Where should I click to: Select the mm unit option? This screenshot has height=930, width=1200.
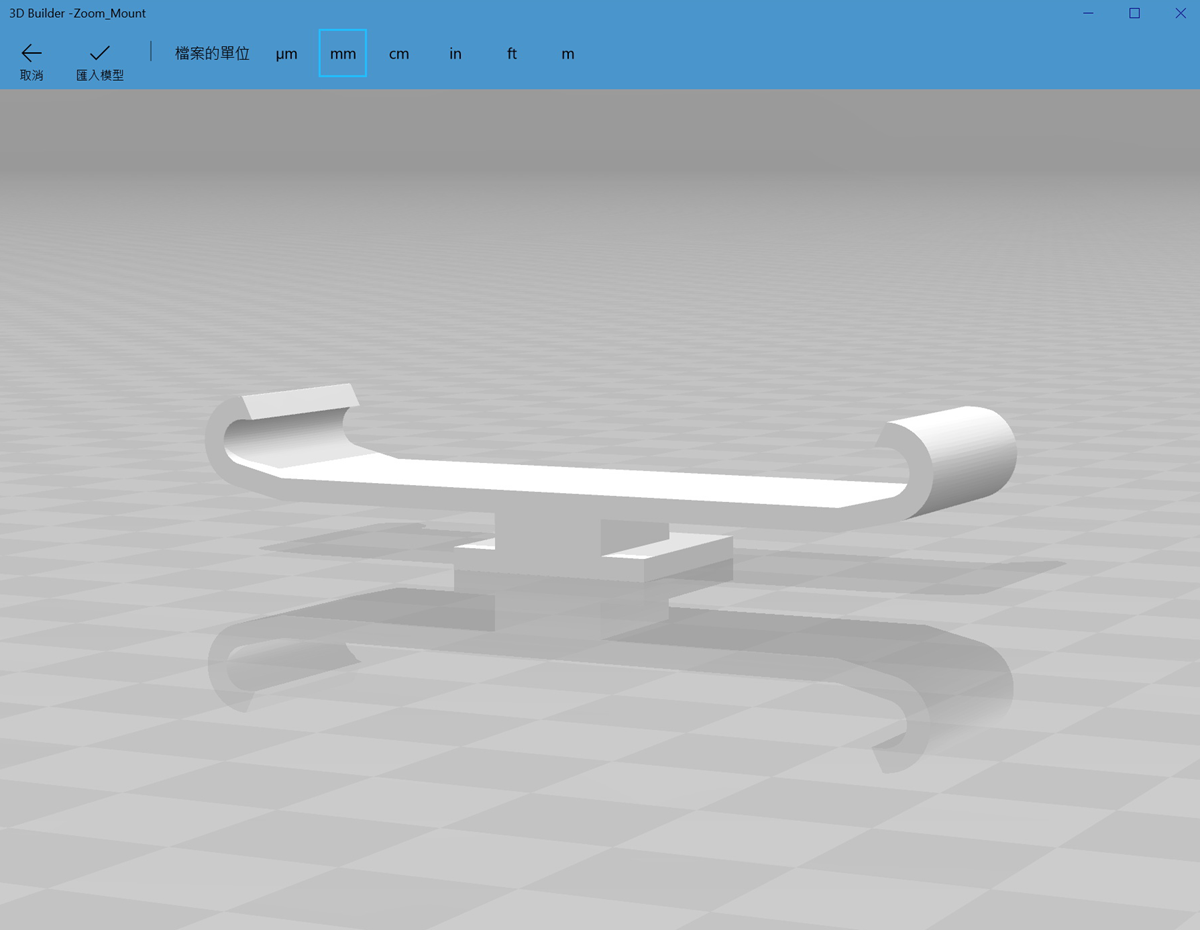tap(343, 54)
